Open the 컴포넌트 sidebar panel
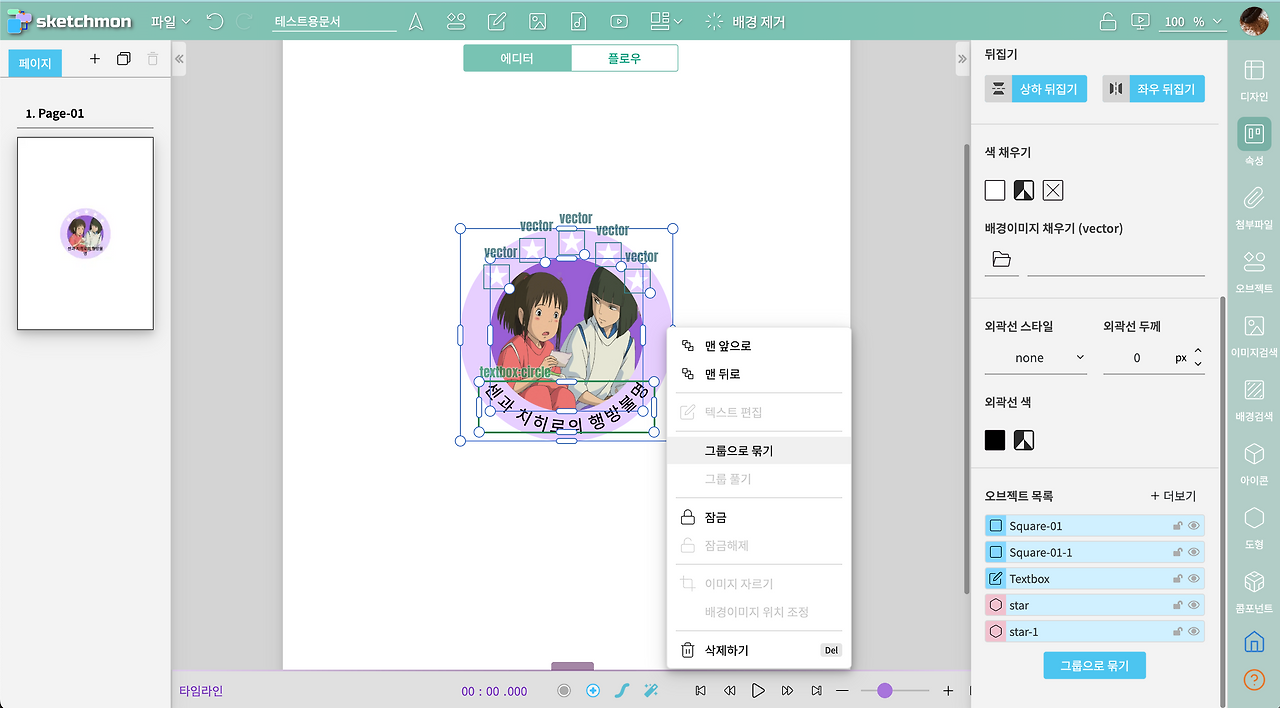This screenshot has height=708, width=1280. point(1254,591)
